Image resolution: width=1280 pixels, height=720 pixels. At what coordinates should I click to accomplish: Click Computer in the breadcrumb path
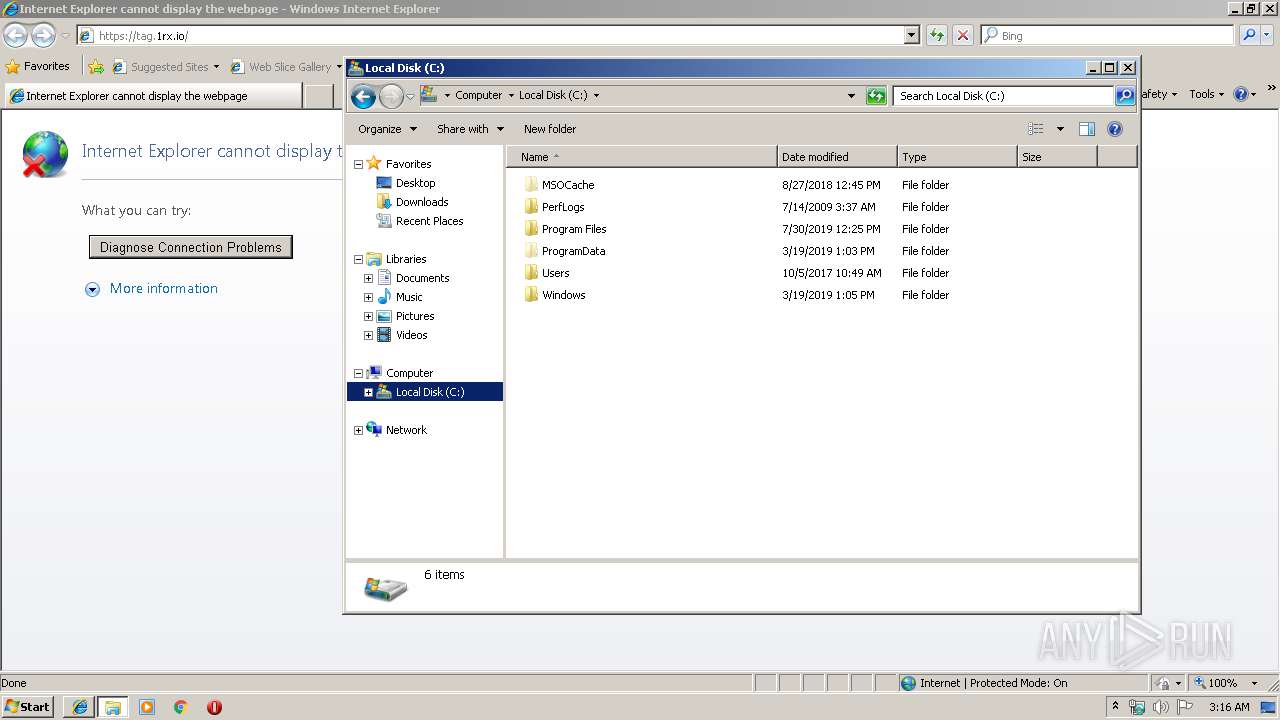click(478, 96)
